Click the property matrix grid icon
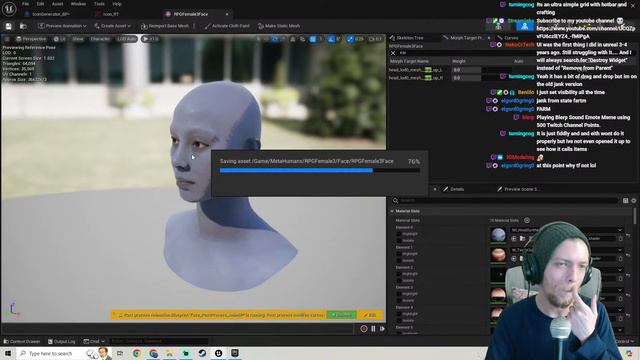Image resolution: width=640 pixels, height=360 pixels. 625,200
